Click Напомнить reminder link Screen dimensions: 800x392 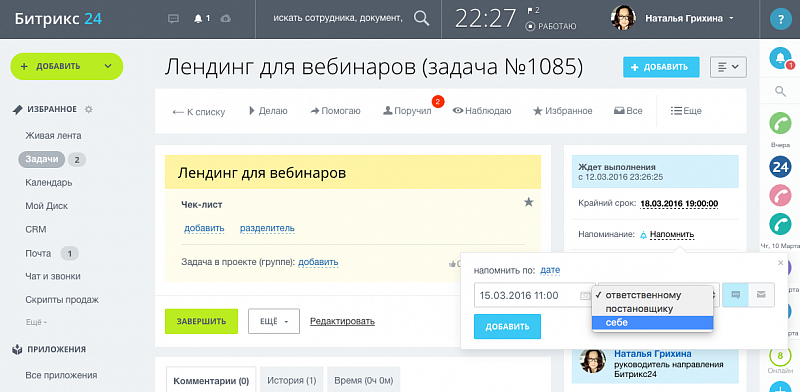(x=672, y=235)
